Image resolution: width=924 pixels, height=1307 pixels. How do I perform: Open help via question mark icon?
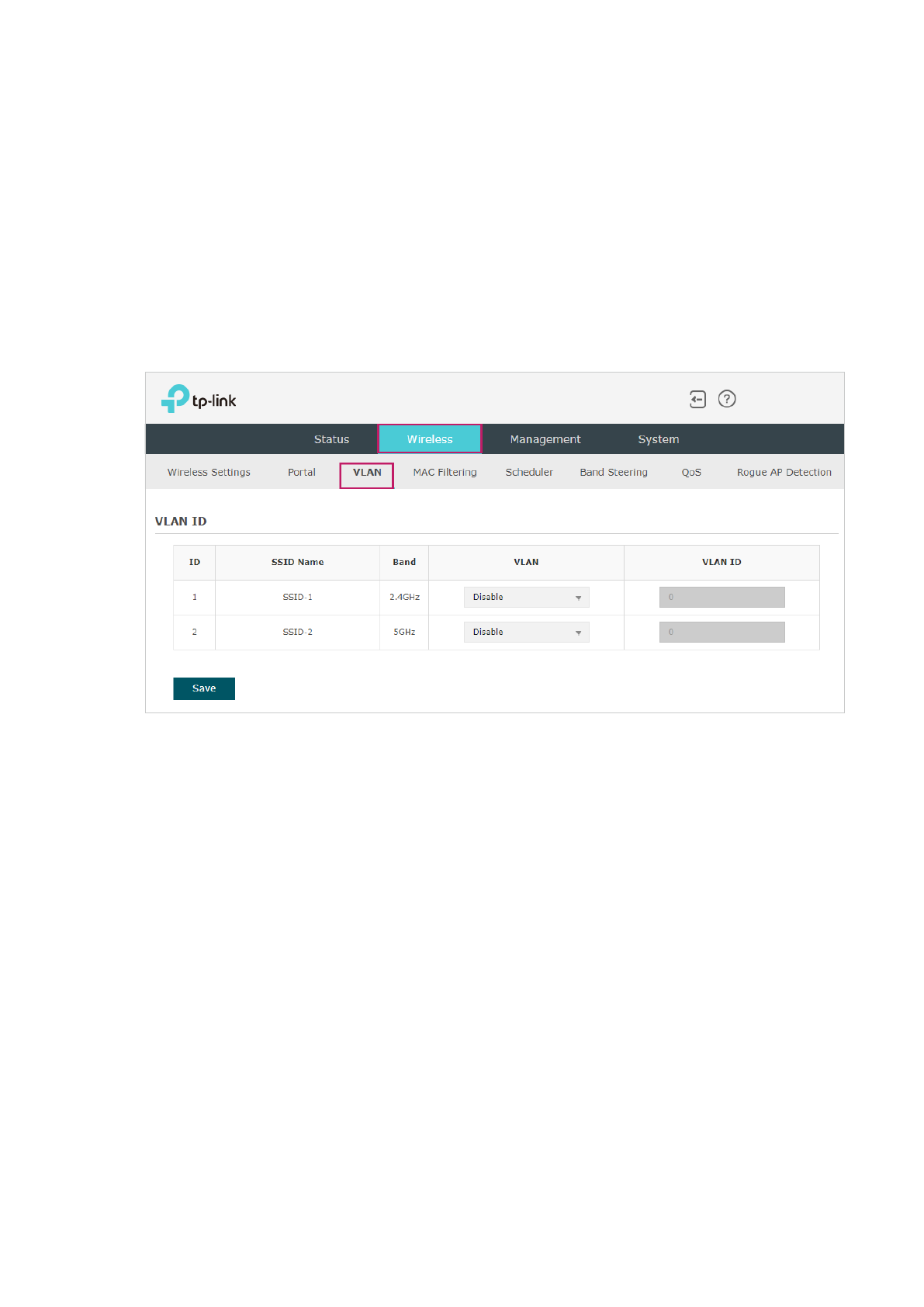727,399
